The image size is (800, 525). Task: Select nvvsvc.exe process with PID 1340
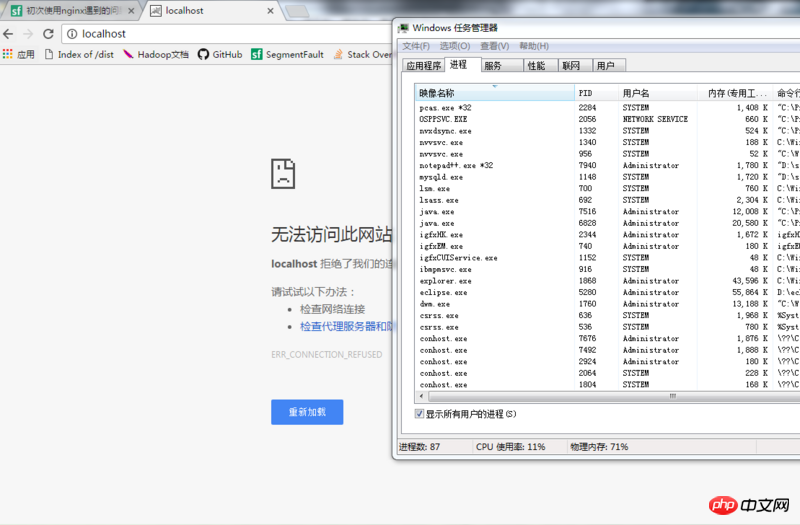tap(607, 142)
